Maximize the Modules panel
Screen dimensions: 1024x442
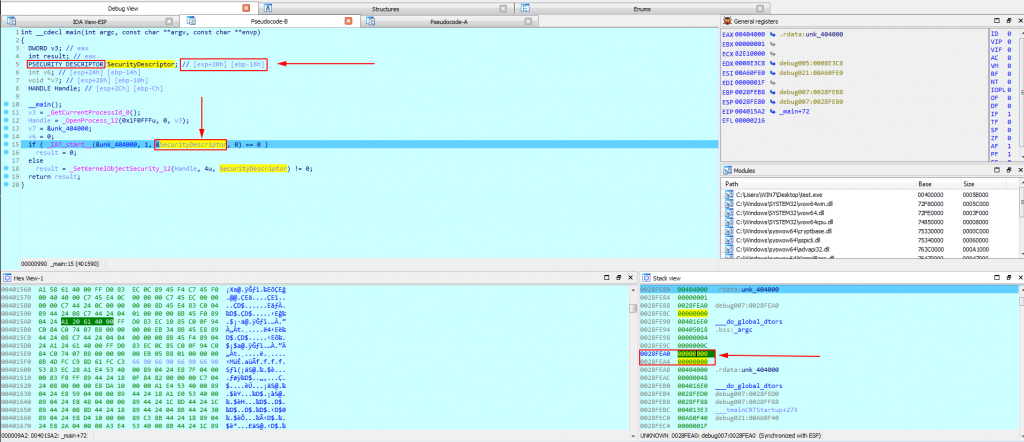(x=997, y=170)
